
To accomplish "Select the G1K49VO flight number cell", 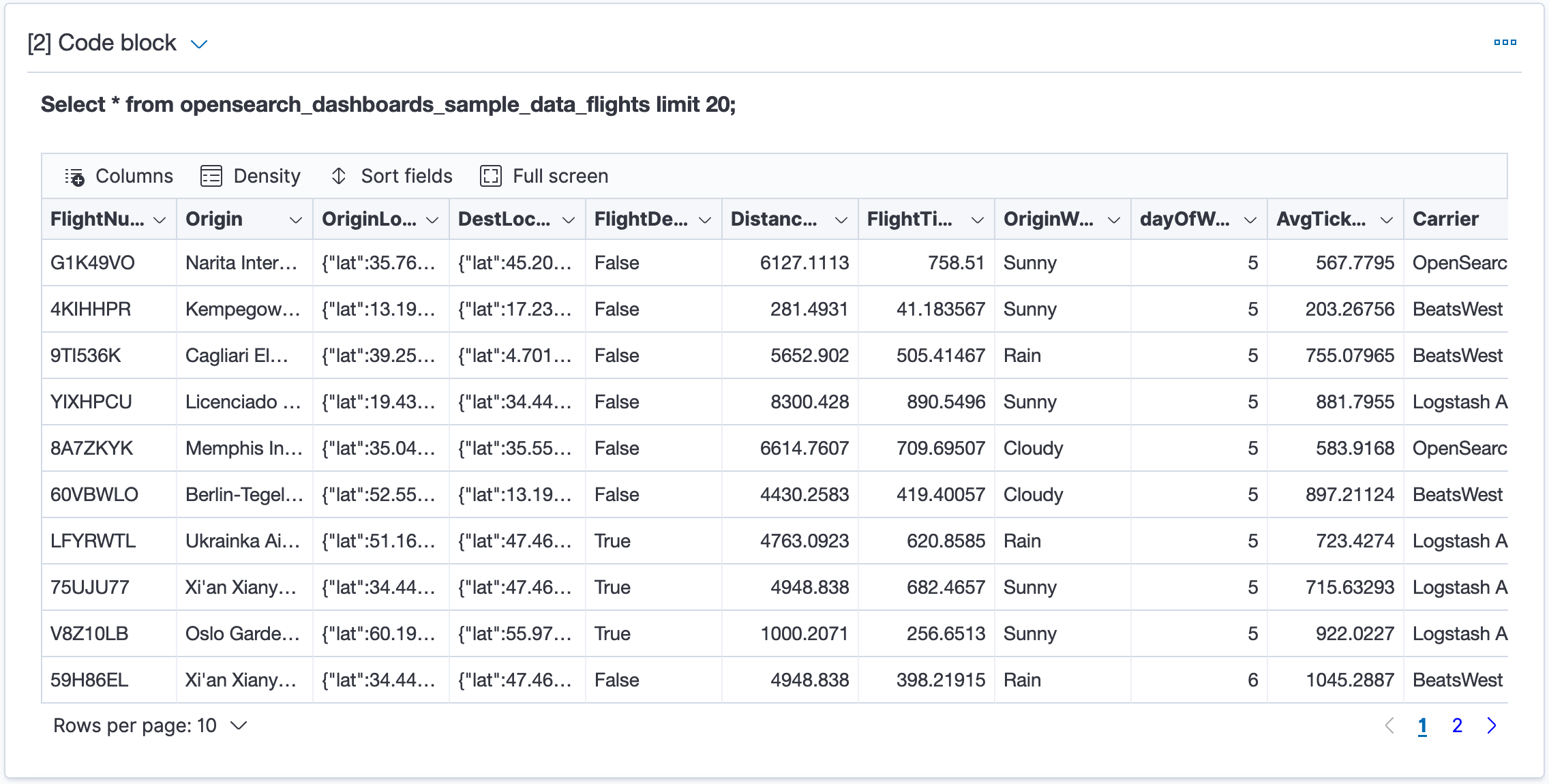I will tap(109, 262).
